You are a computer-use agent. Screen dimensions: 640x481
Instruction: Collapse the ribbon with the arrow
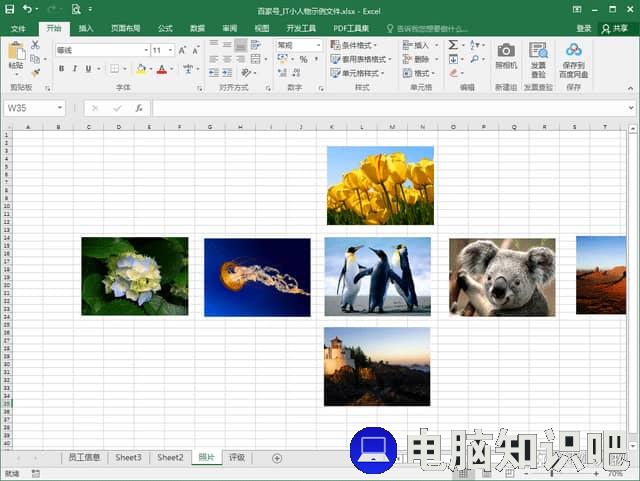(x=630, y=88)
